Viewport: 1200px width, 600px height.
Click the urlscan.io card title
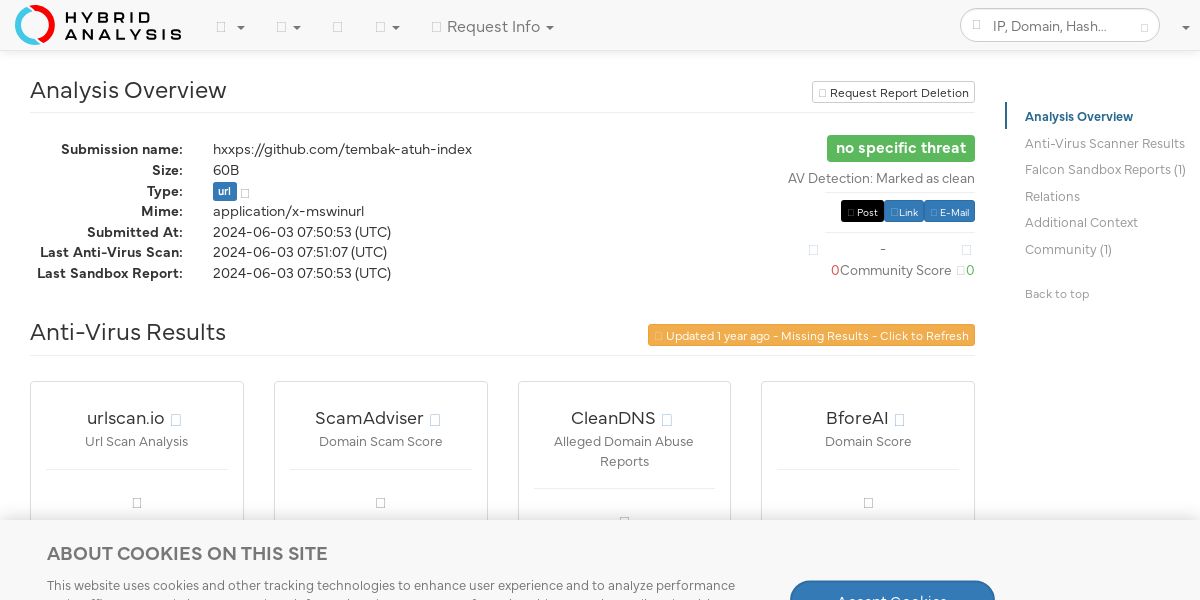tap(126, 418)
